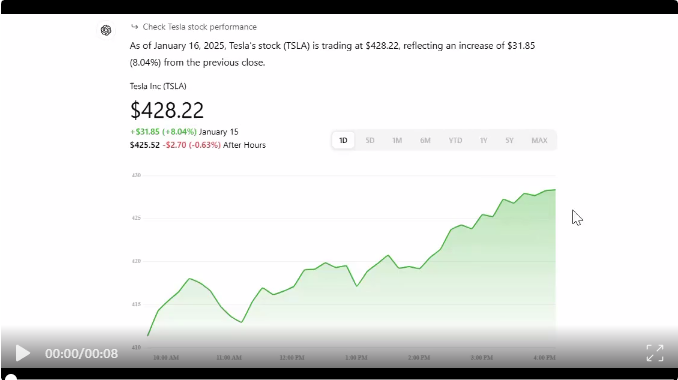
Task: Click the $428.22 stock price heading
Action: (167, 110)
